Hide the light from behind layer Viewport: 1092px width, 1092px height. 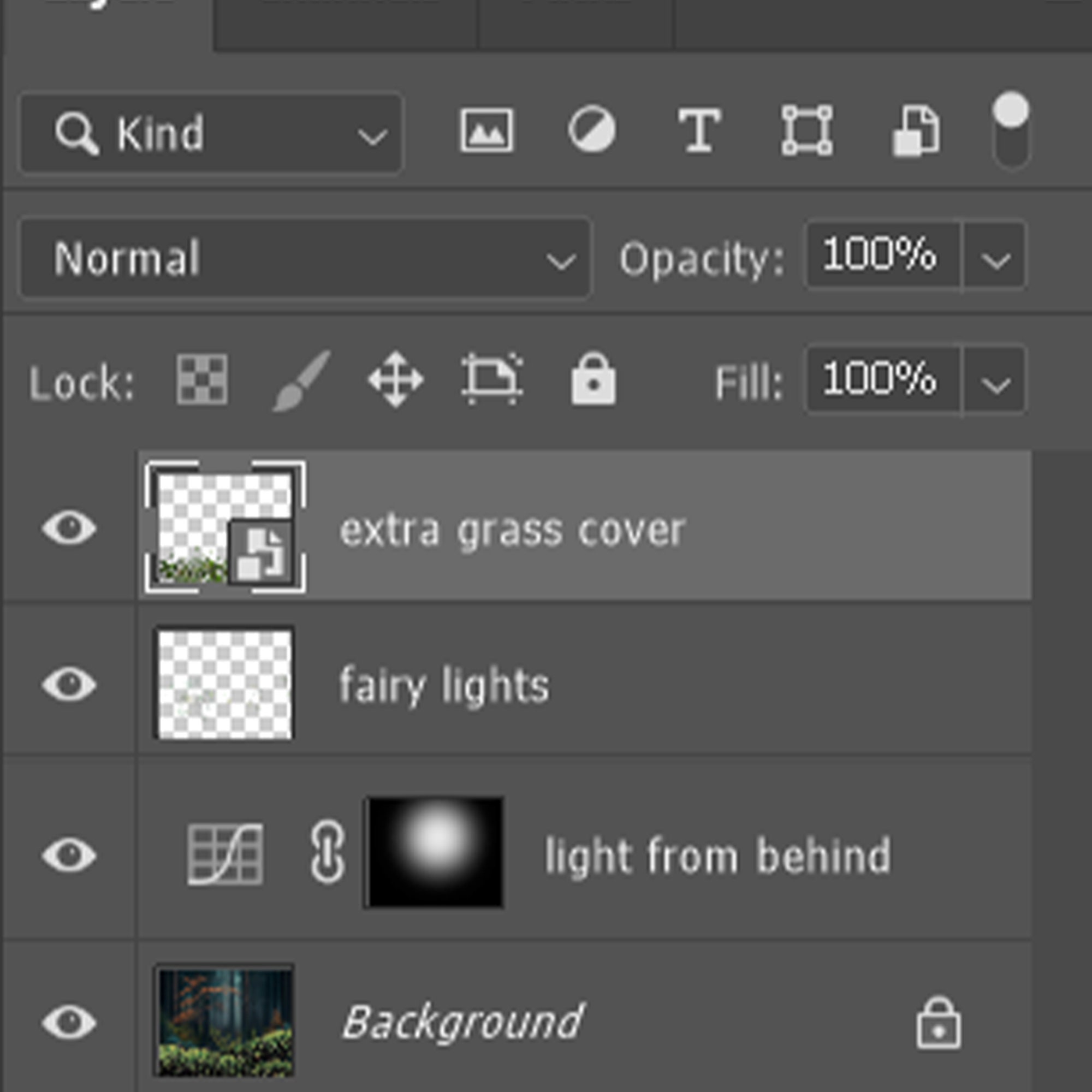pyautogui.click(x=69, y=854)
